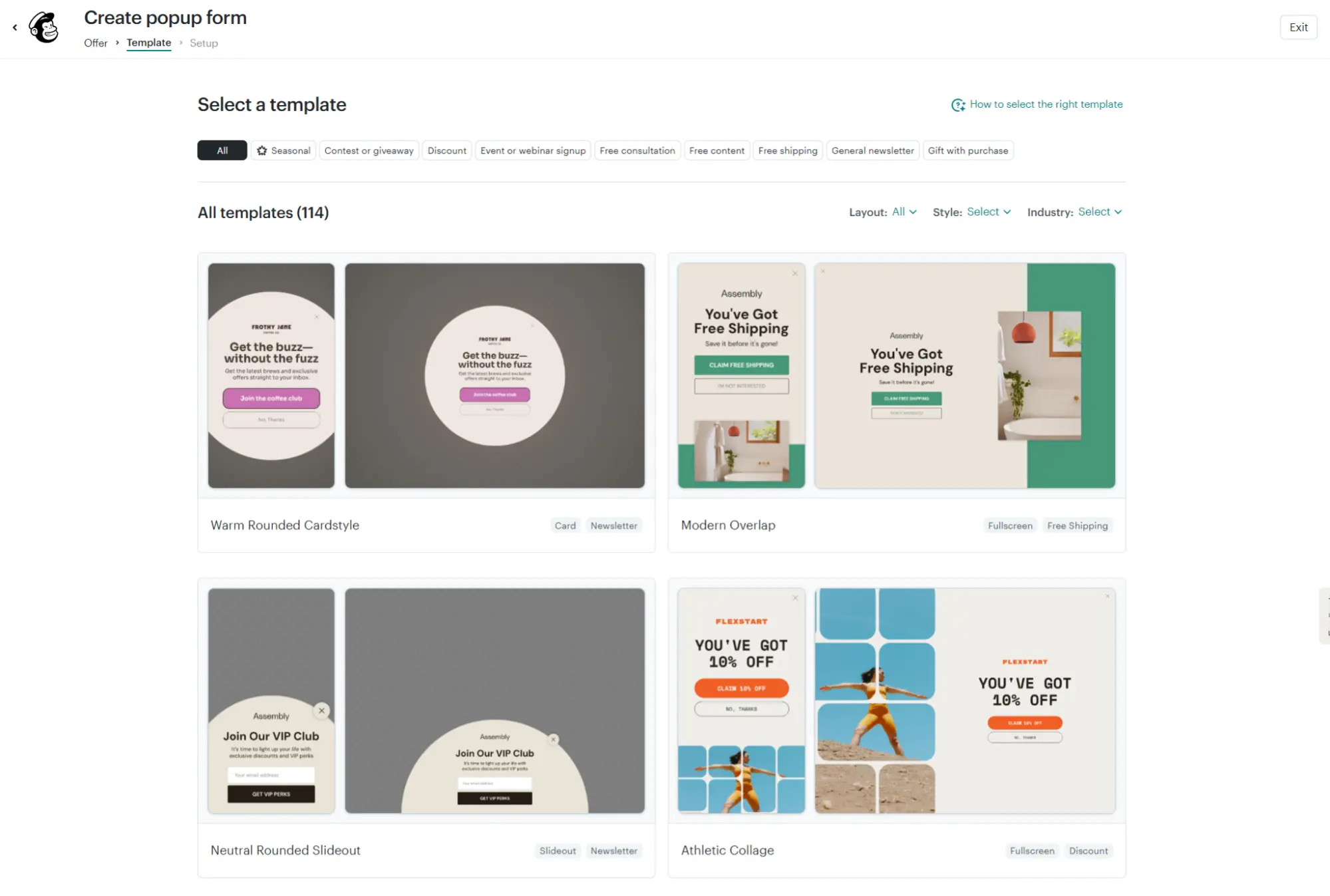The image size is (1330, 896).
Task: Click the 'Warm Rounded Cardstyle' title
Action: click(x=285, y=525)
